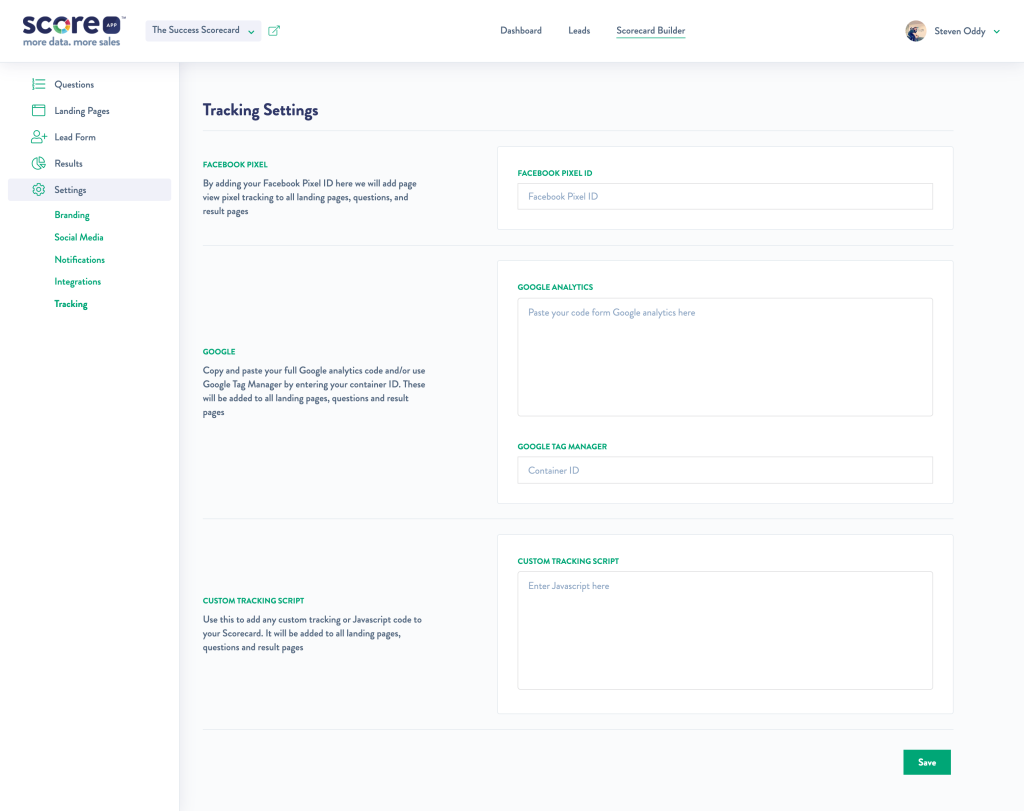1024x811 pixels.
Task: Focus the Google Analytics code textarea
Action: point(725,357)
